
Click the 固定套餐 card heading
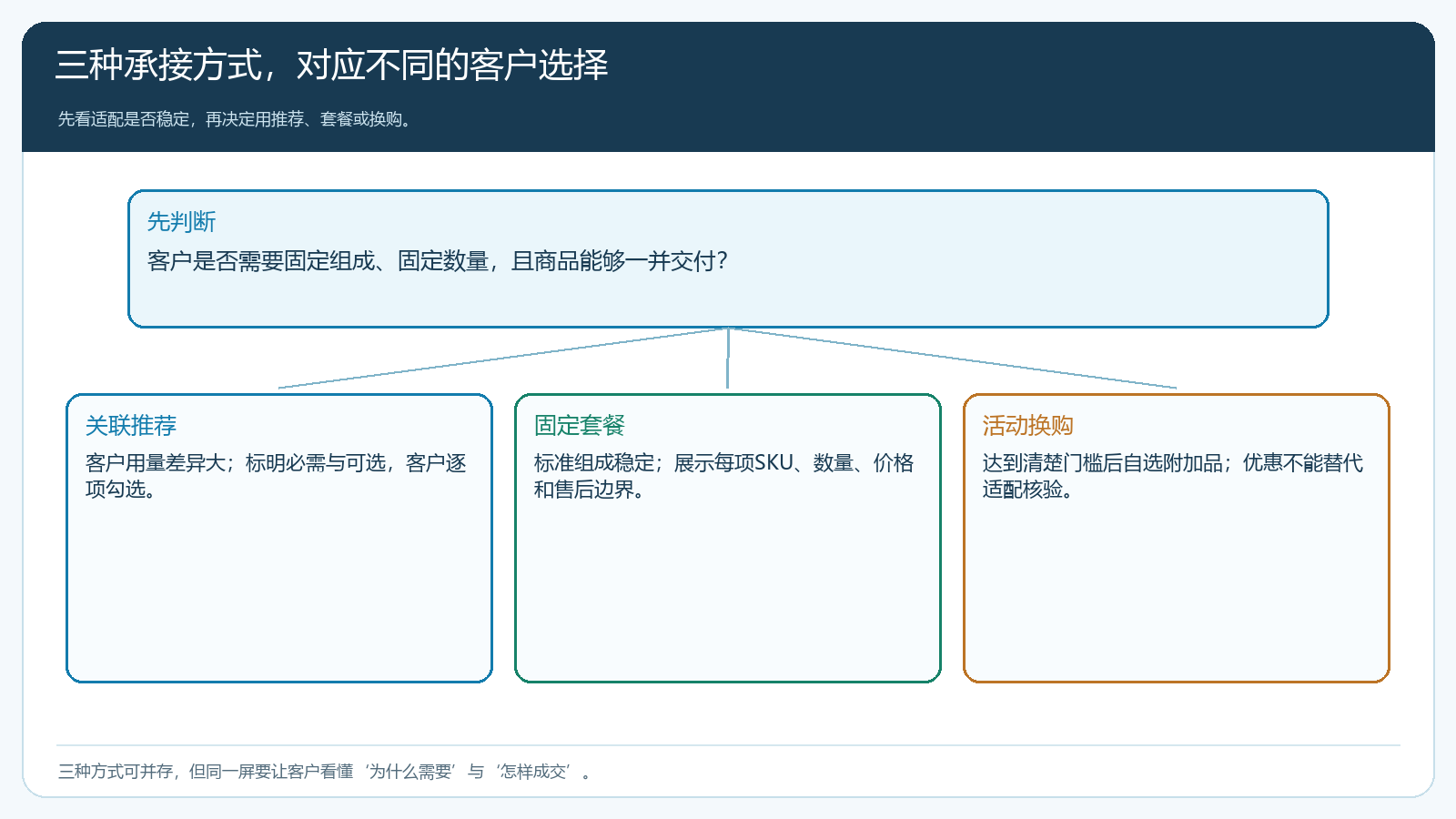click(x=580, y=426)
